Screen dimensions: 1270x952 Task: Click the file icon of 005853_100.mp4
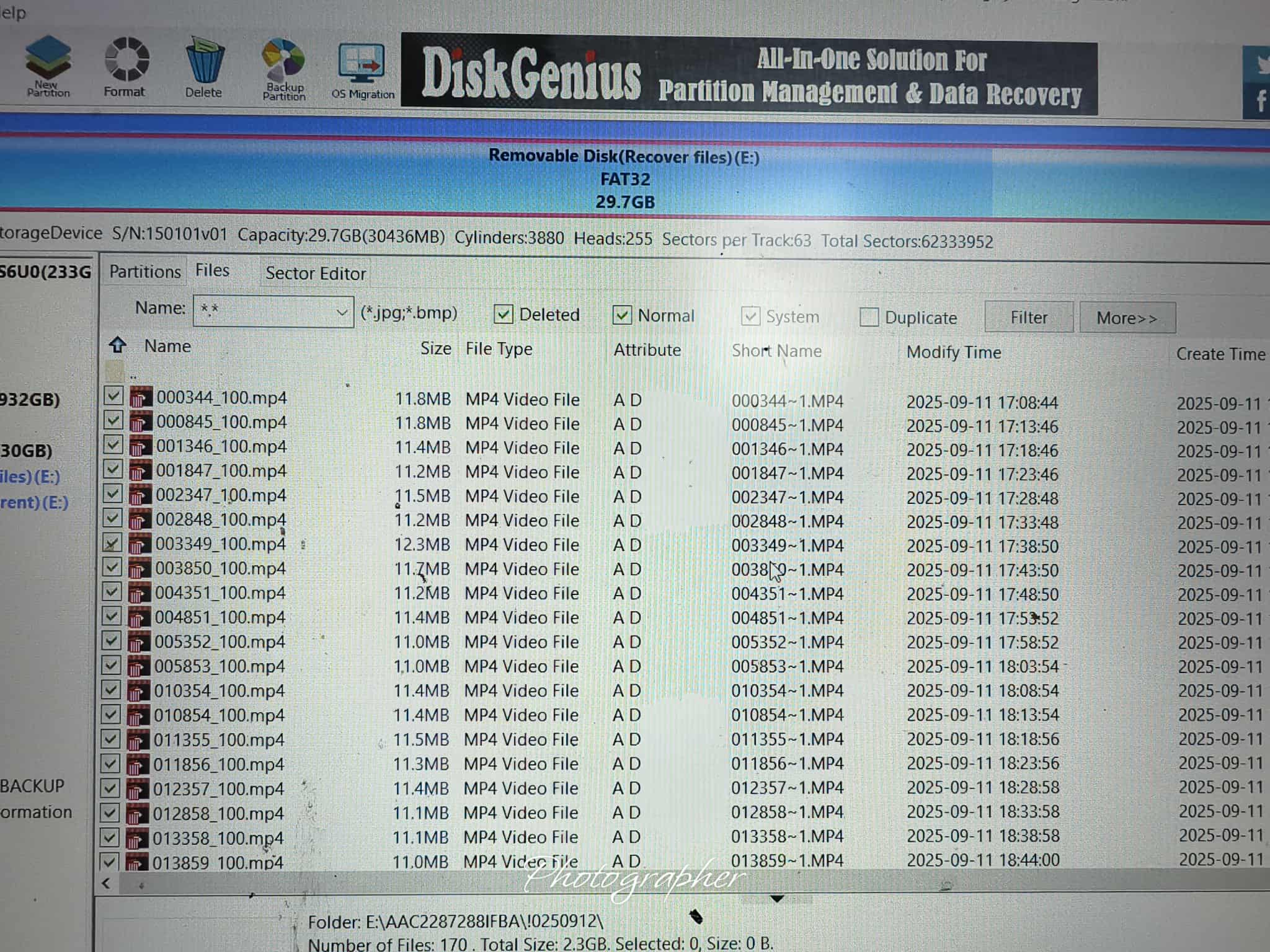pyautogui.click(x=138, y=666)
